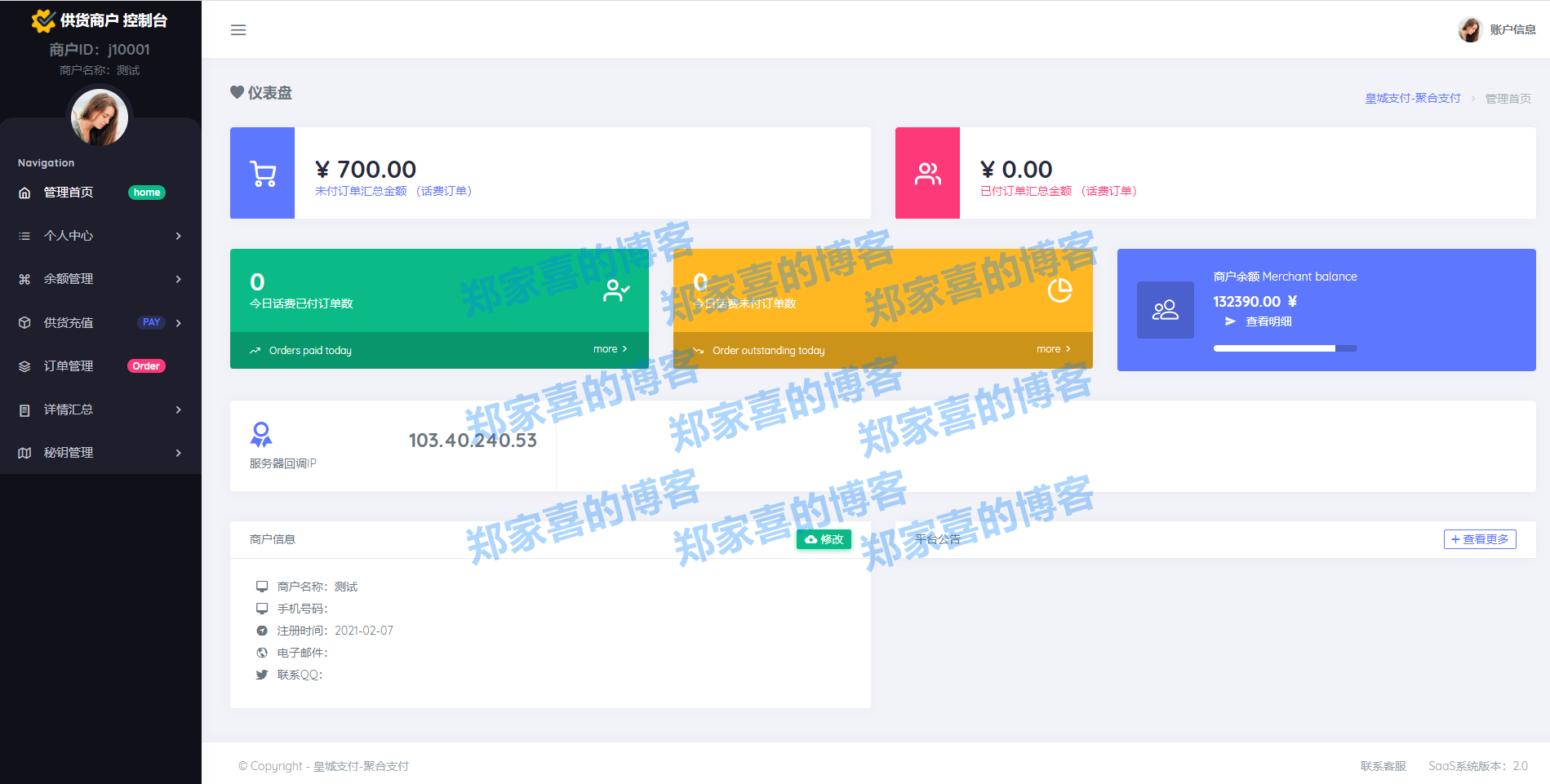Expand 个人中心 submenu chevron
1550x784 pixels.
(178, 236)
